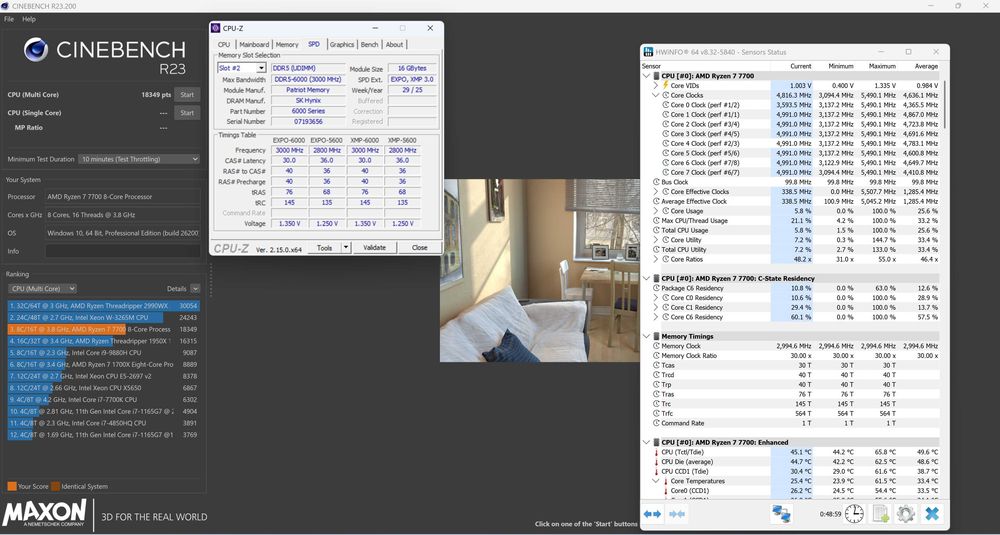
Task: Click the Tools button in CPU-Z
Action: [x=325, y=247]
